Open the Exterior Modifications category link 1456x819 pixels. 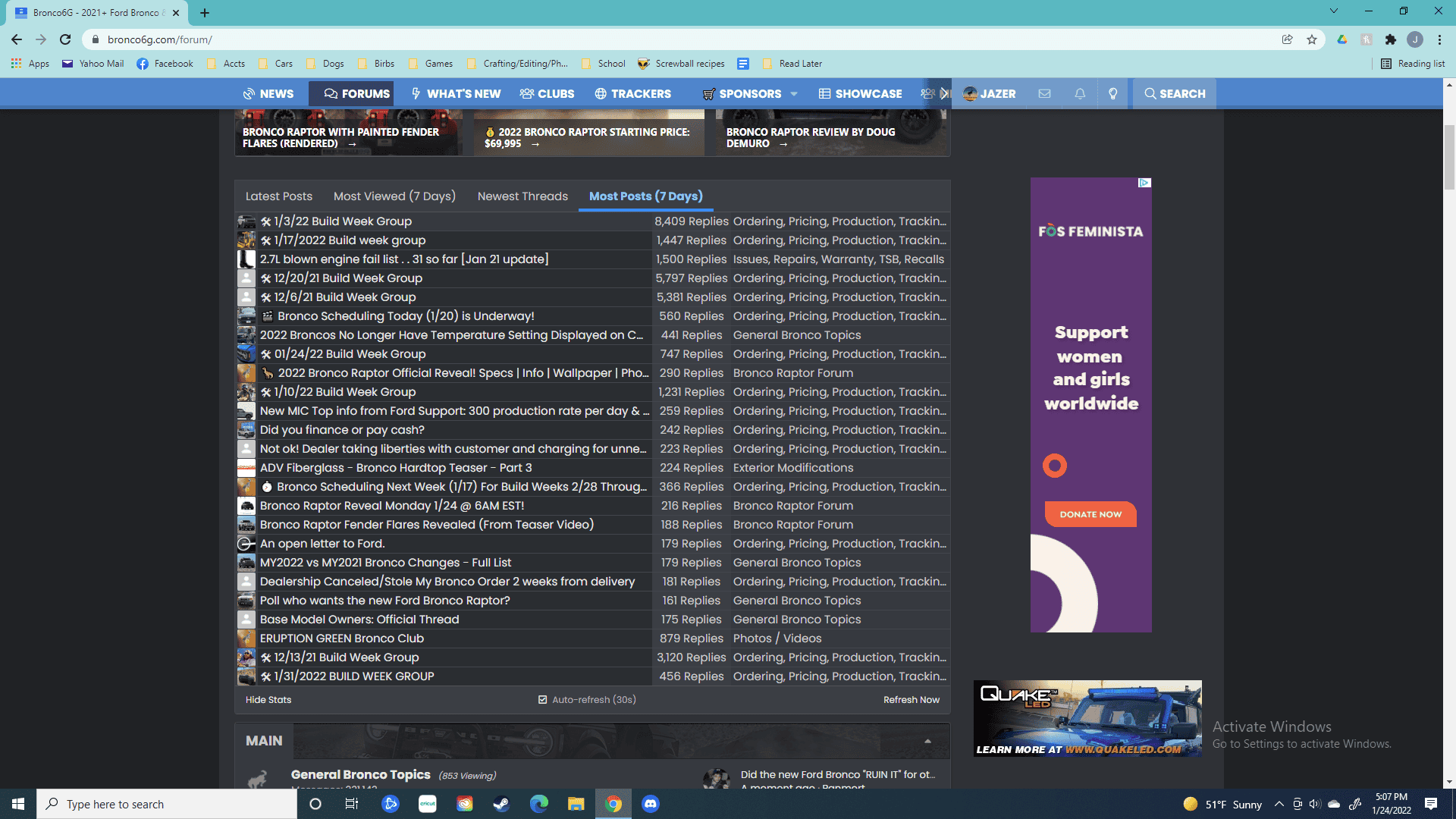pos(793,468)
